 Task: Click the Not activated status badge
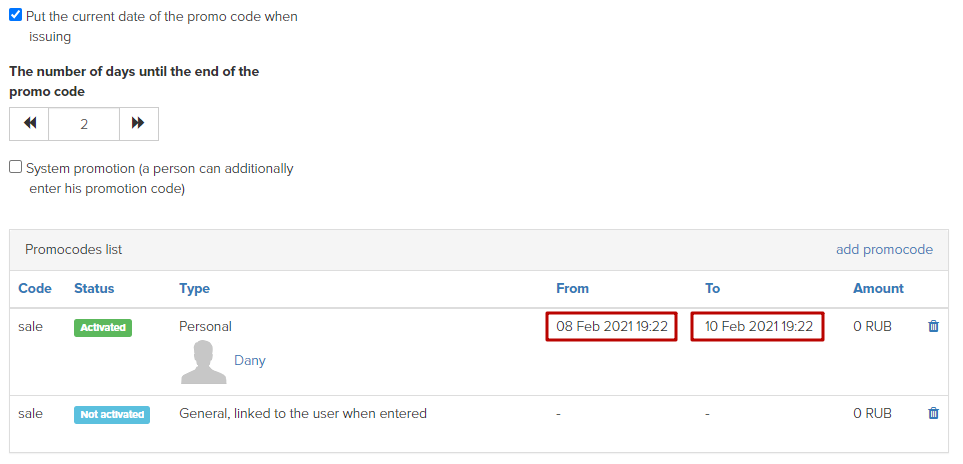(112, 415)
